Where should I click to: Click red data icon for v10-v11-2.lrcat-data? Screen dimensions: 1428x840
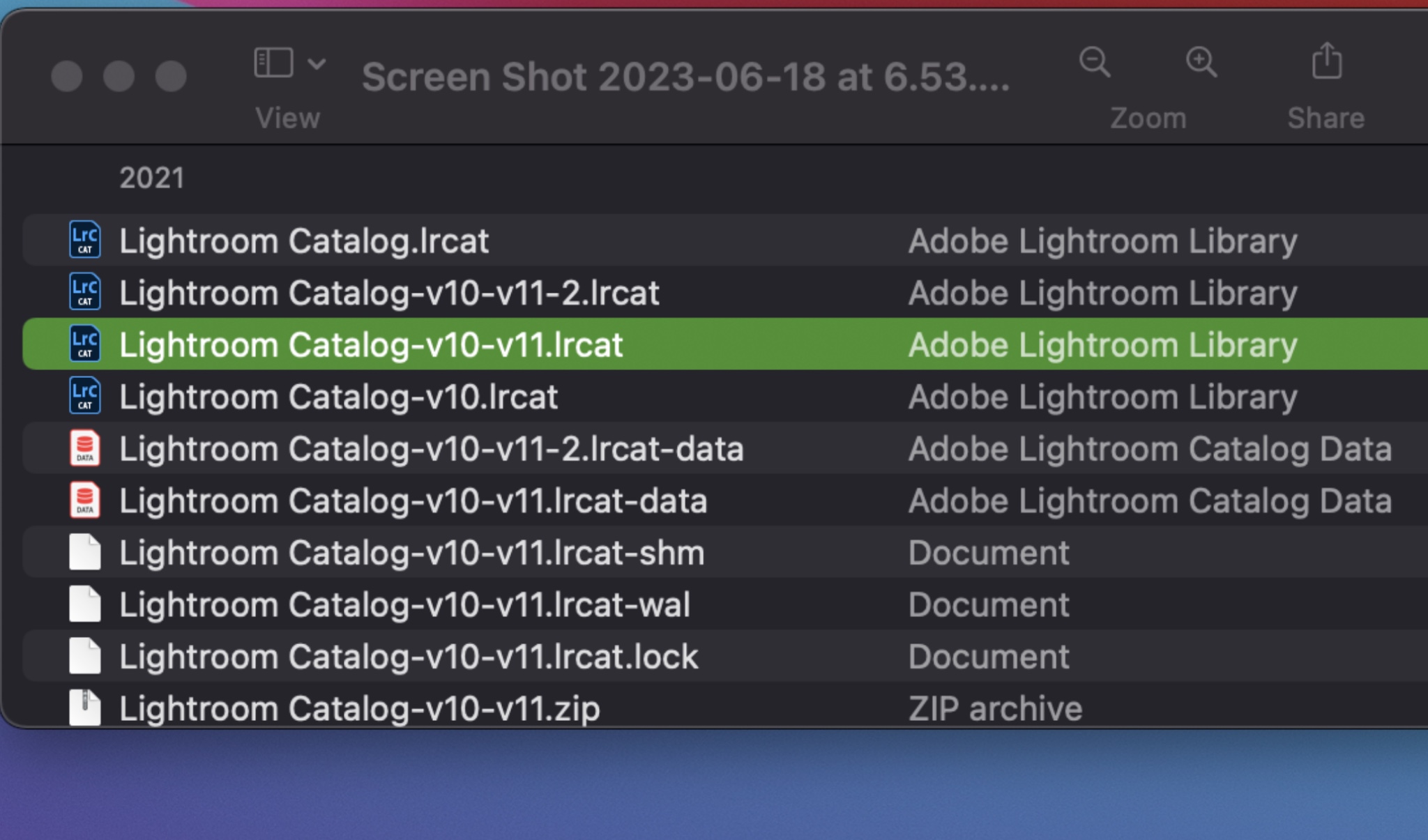[x=85, y=448]
